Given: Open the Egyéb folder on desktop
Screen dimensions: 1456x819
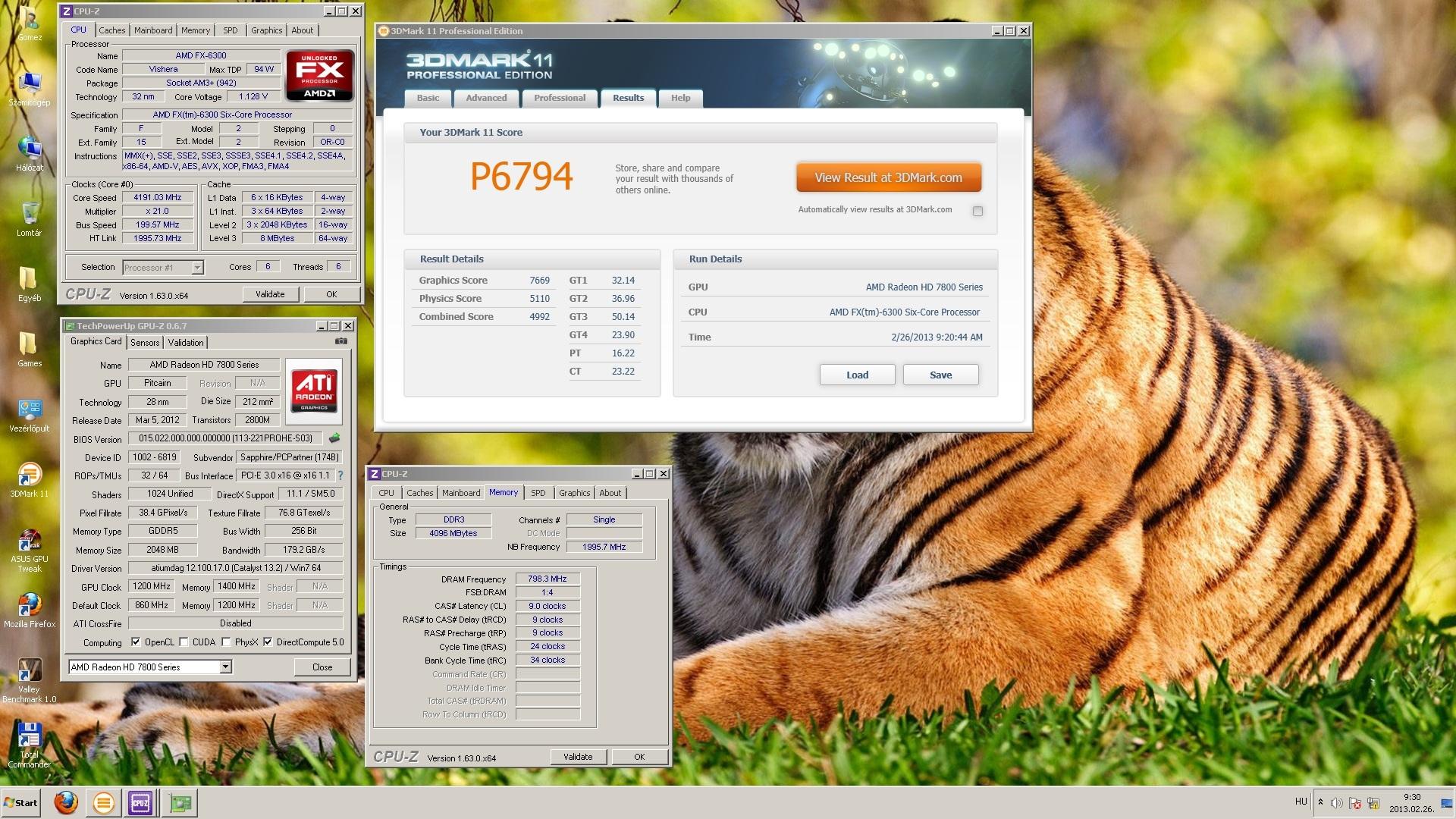Looking at the screenshot, I should pyautogui.click(x=29, y=284).
